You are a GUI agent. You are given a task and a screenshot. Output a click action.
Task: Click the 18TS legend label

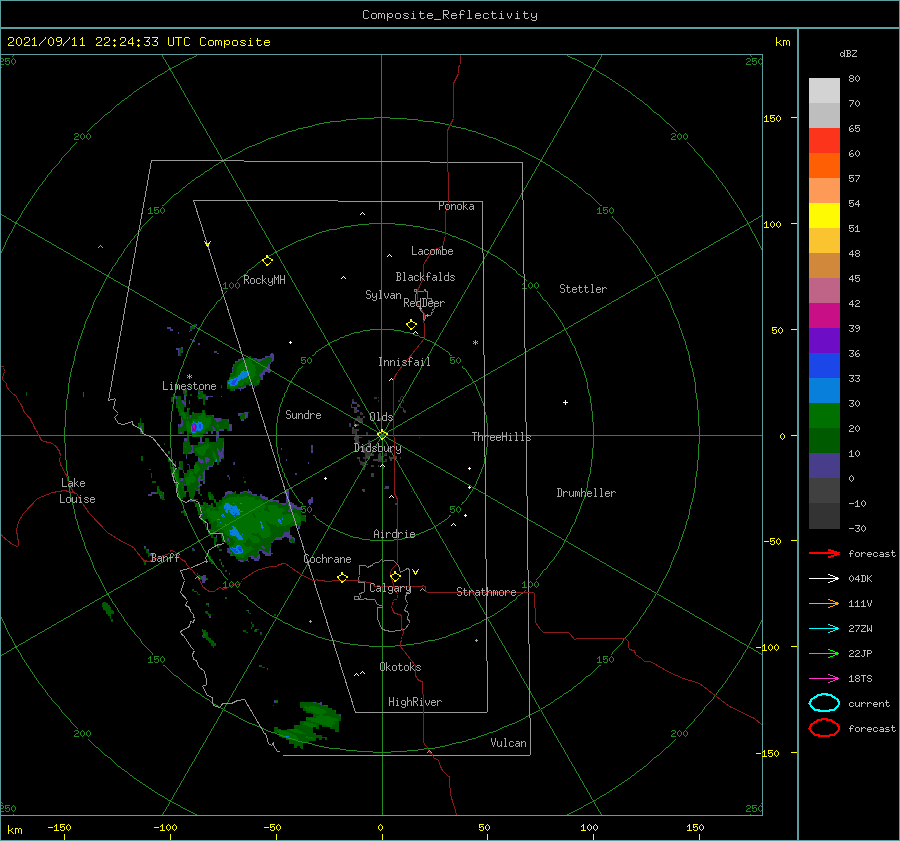tap(860, 679)
